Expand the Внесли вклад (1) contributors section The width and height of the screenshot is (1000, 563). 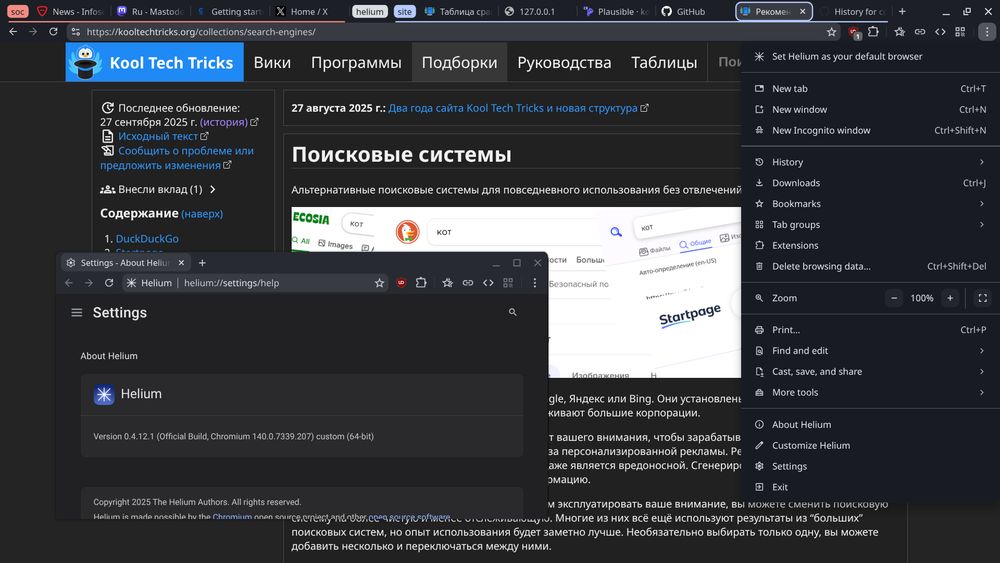coord(158,189)
